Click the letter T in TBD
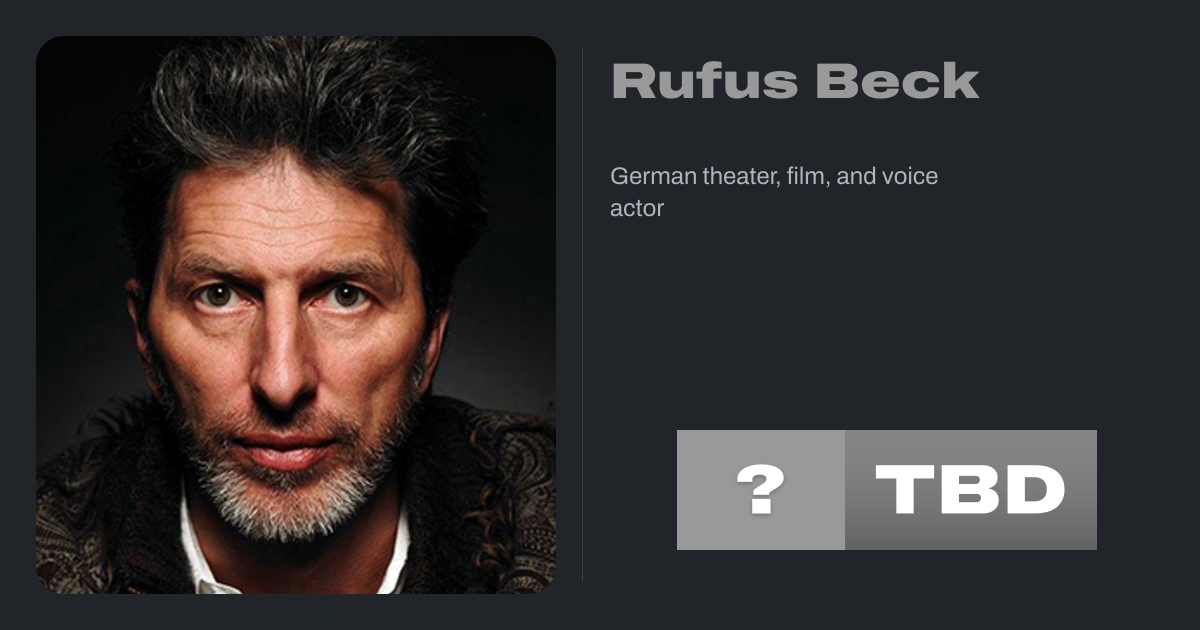The width and height of the screenshot is (1200, 630). 906,490
